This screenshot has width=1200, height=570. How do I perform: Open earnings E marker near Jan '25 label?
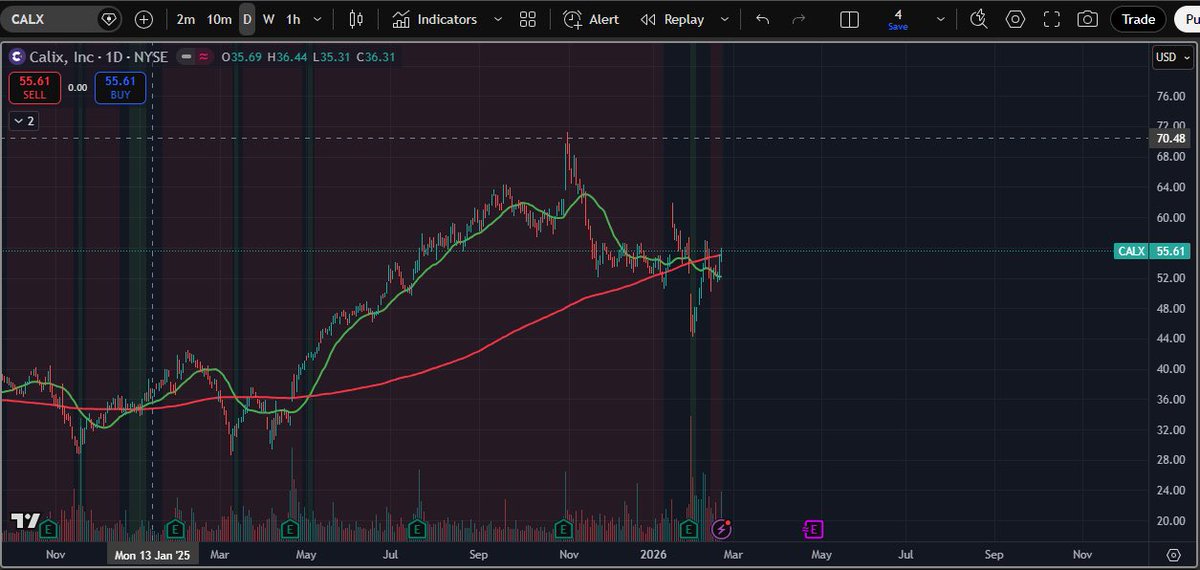tap(175, 527)
